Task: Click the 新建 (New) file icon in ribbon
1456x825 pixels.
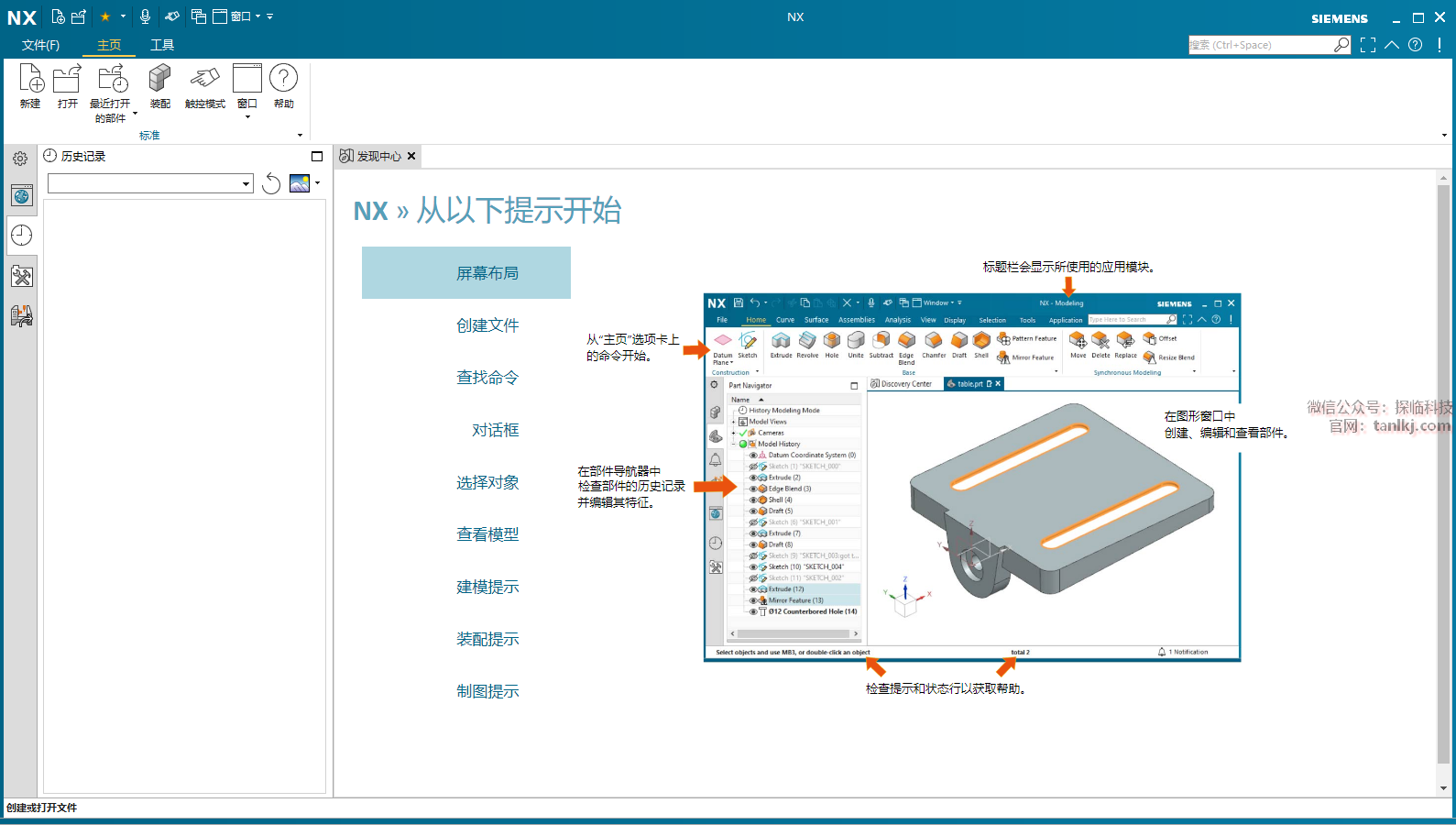Action: click(x=30, y=80)
